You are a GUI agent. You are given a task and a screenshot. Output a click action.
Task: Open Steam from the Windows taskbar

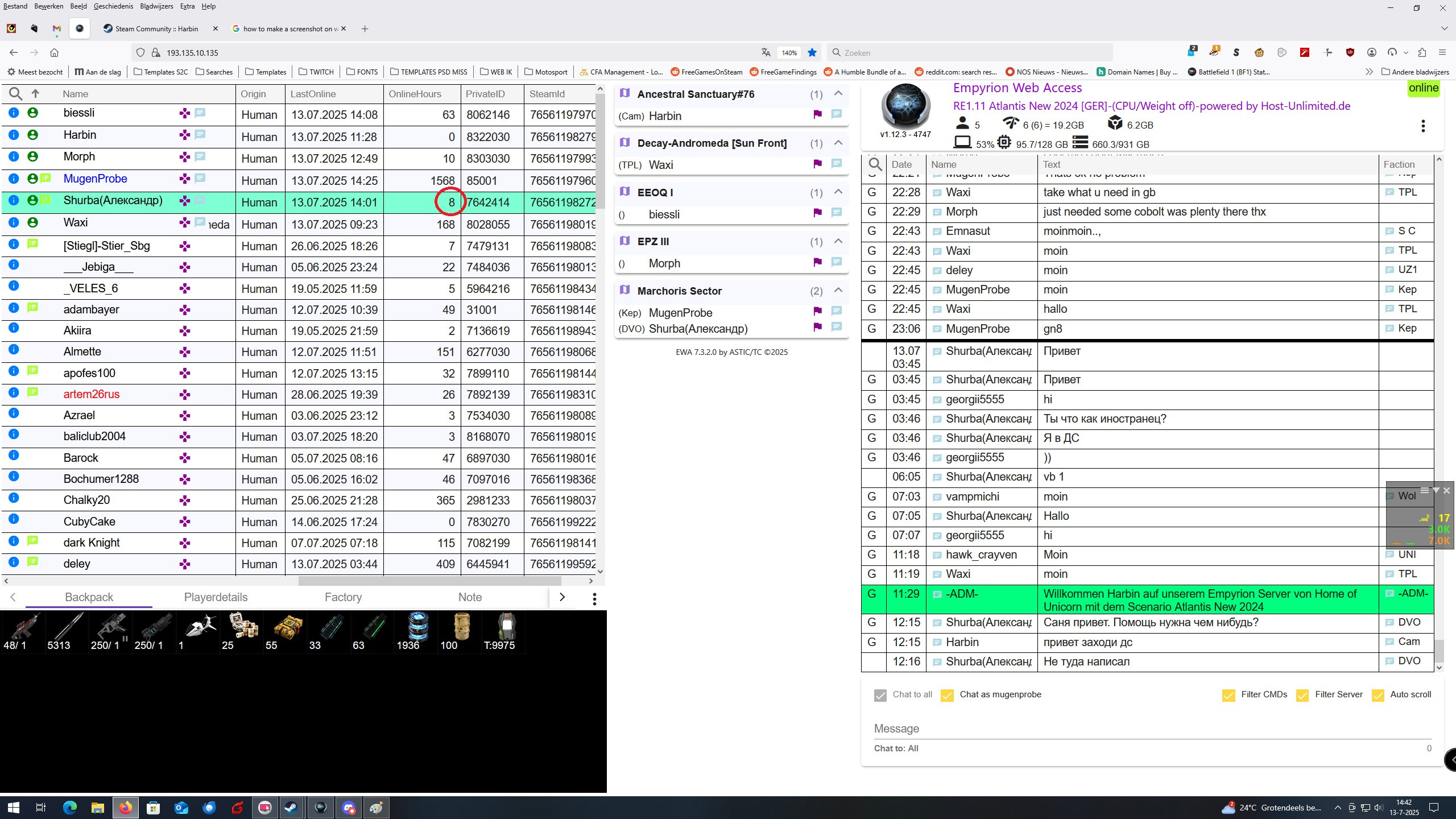[291, 808]
